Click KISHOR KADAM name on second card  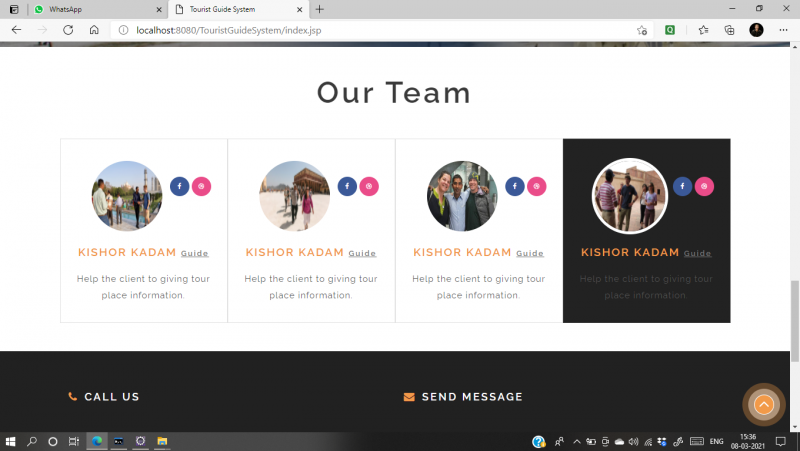pos(294,252)
